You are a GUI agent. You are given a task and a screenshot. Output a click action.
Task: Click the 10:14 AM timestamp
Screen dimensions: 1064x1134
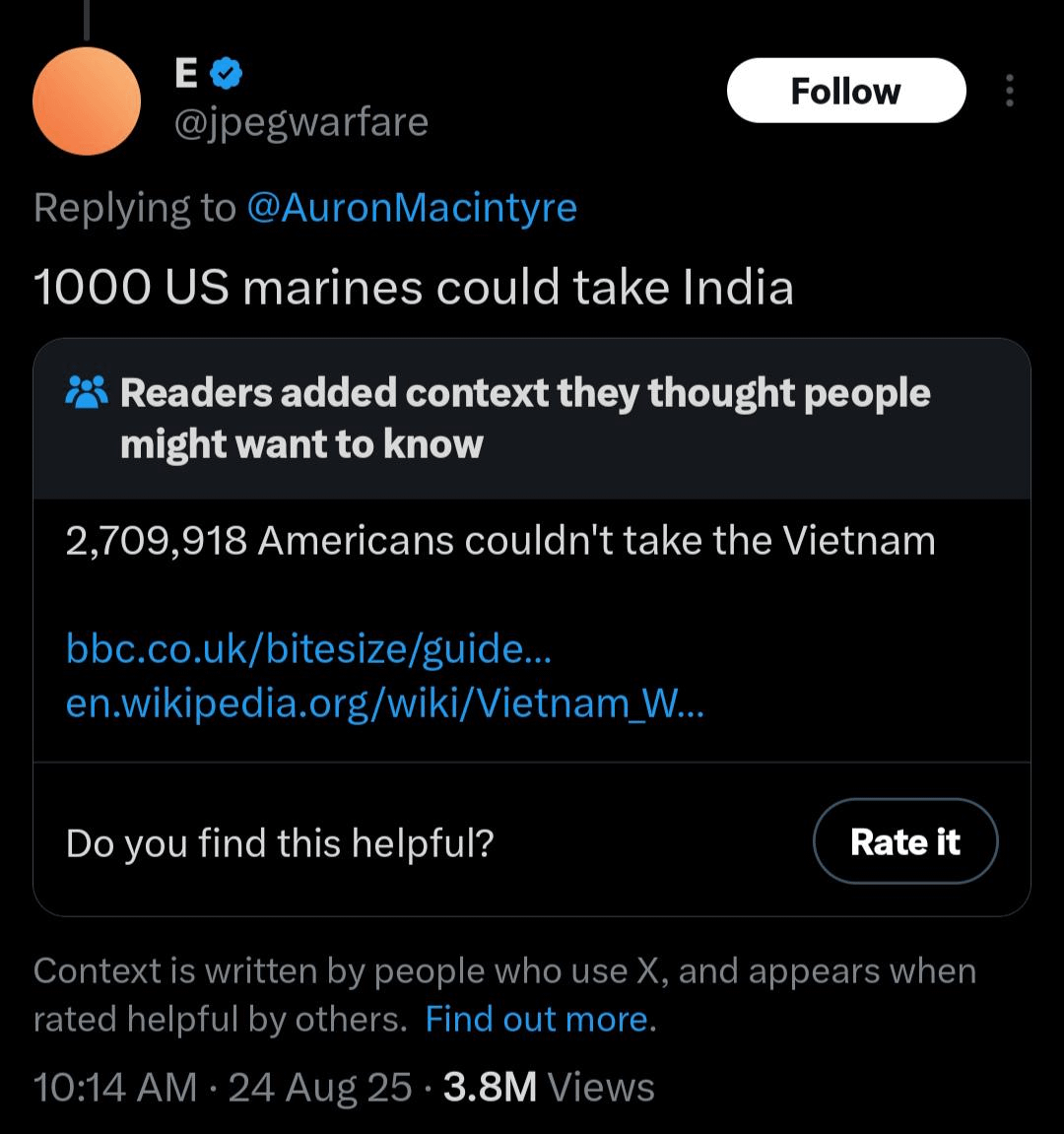[x=115, y=1087]
